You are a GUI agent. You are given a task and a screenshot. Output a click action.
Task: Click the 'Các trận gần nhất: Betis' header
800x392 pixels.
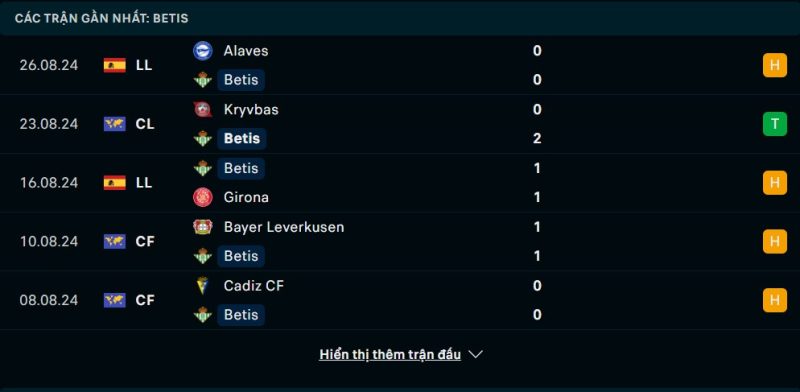(x=102, y=18)
